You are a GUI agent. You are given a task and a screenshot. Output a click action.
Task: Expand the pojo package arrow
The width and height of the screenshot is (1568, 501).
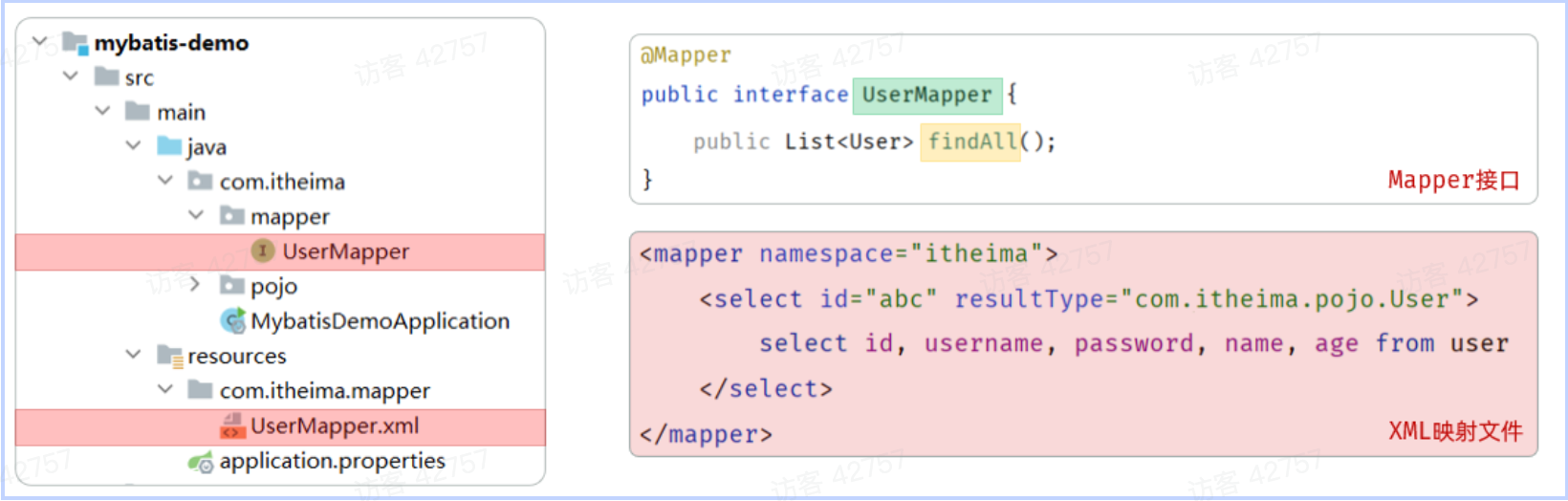[x=195, y=285]
